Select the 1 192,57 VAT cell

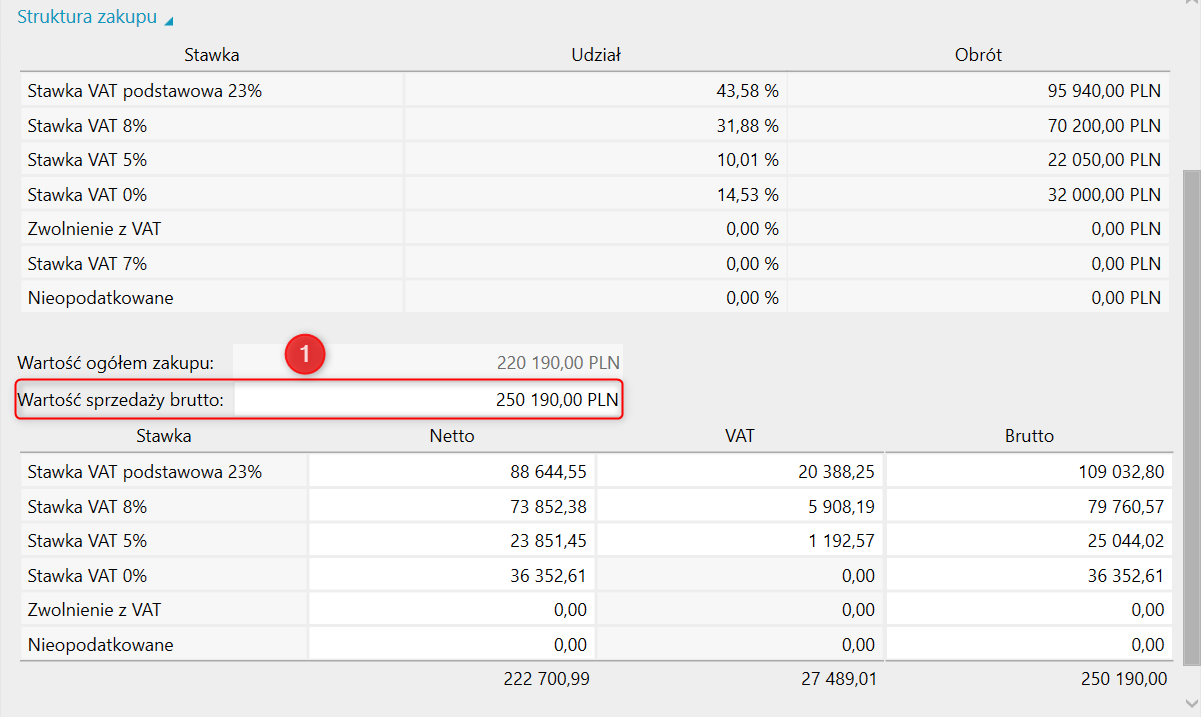740,541
